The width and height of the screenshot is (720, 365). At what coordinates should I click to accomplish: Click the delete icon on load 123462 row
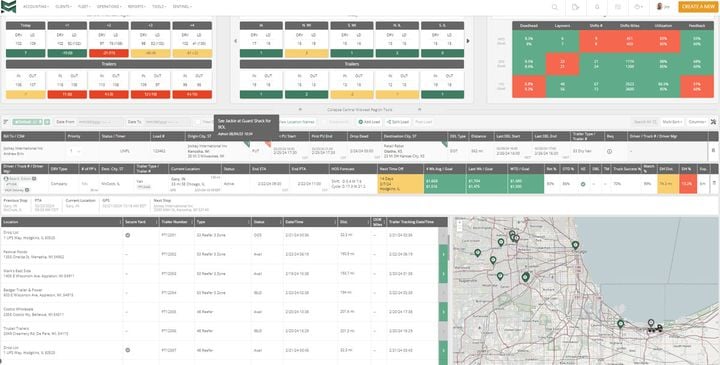point(713,151)
